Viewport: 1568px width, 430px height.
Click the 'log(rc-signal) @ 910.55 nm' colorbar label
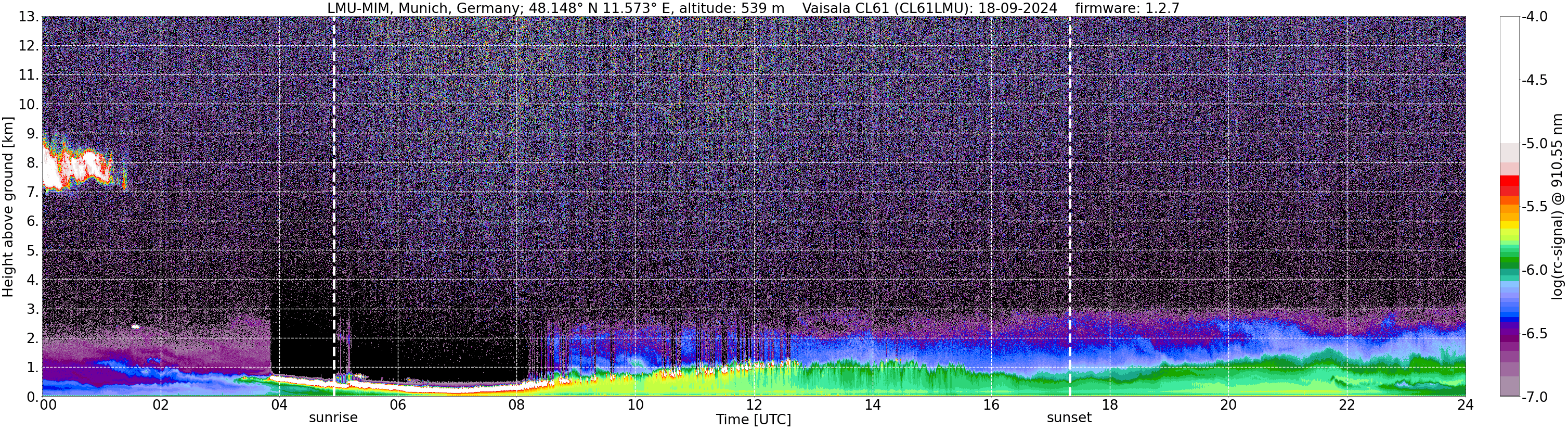[x=1557, y=207]
